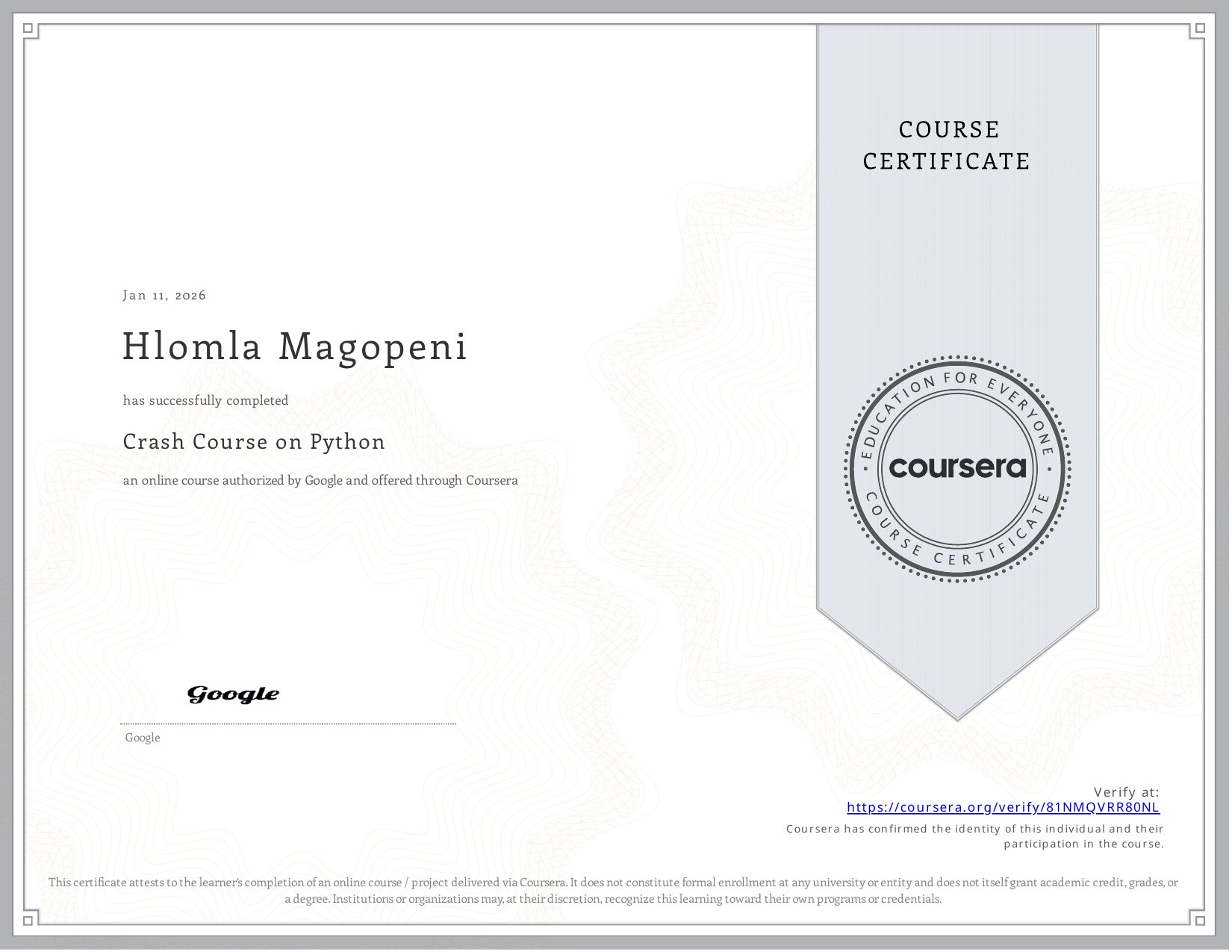Click the Google label under signature line
The image size is (1232, 952).
coord(143,738)
